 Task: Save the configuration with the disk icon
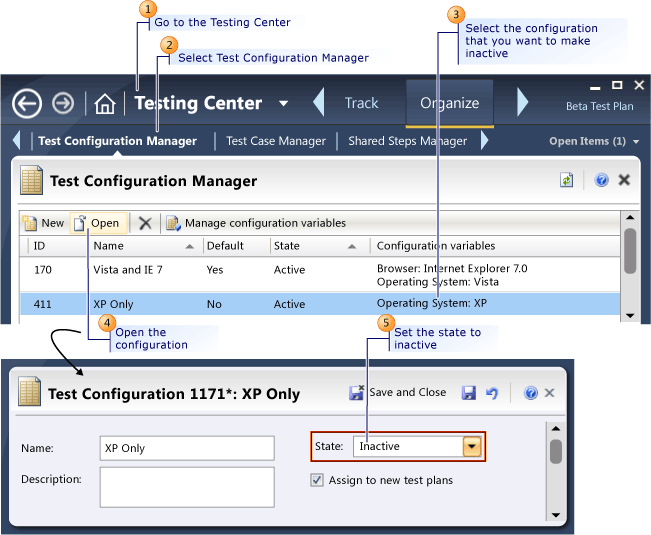pyautogui.click(x=468, y=393)
